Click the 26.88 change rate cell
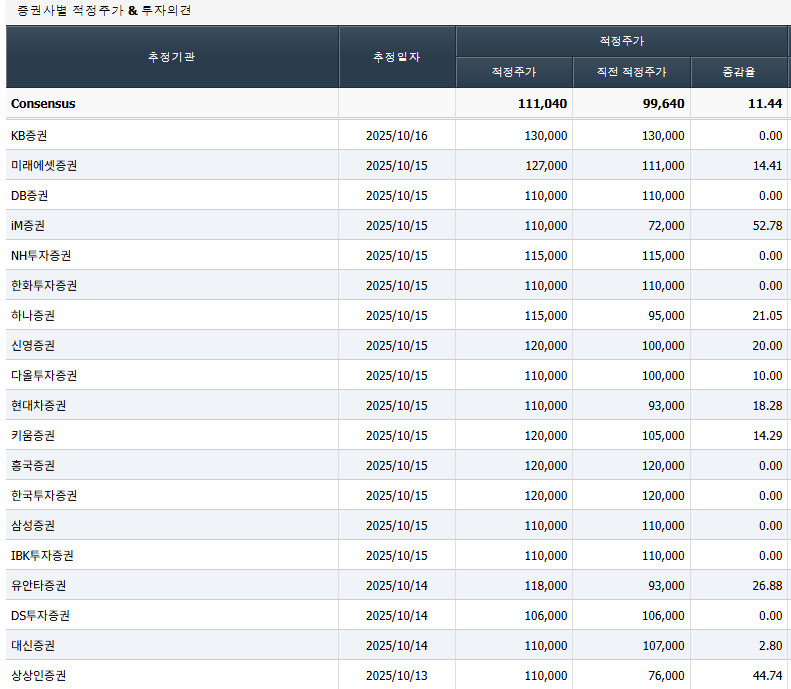The image size is (791, 689). (767, 586)
